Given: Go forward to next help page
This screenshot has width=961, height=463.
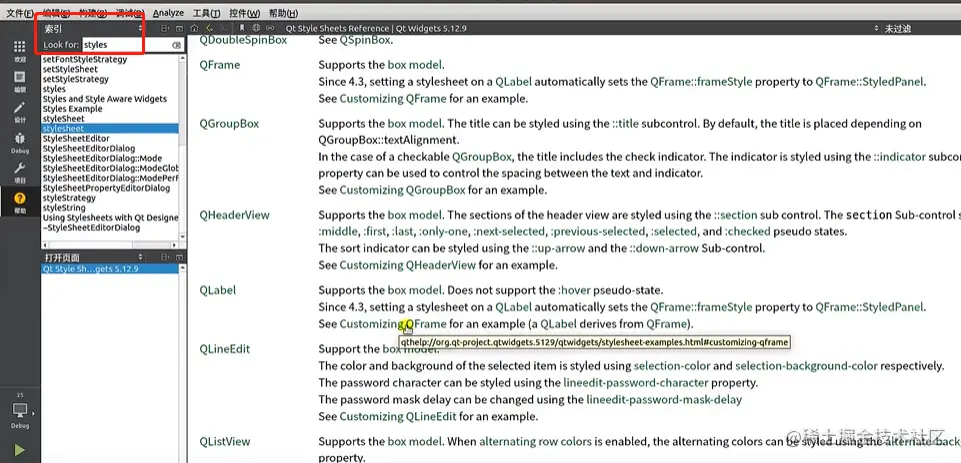Looking at the screenshot, I should [x=224, y=28].
